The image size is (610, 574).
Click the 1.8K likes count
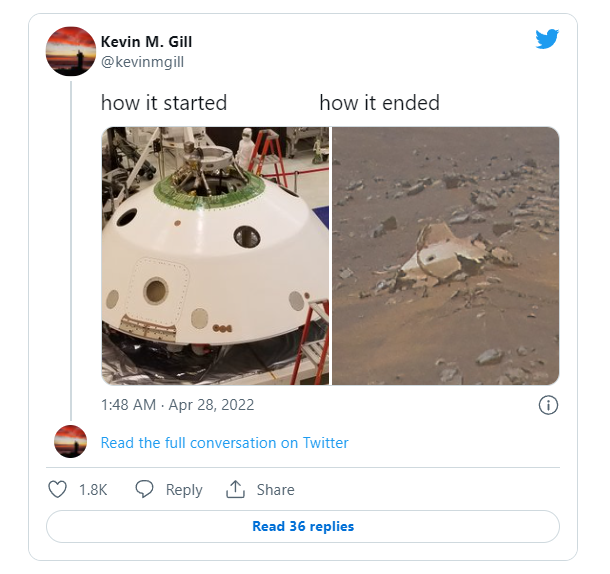(93, 490)
